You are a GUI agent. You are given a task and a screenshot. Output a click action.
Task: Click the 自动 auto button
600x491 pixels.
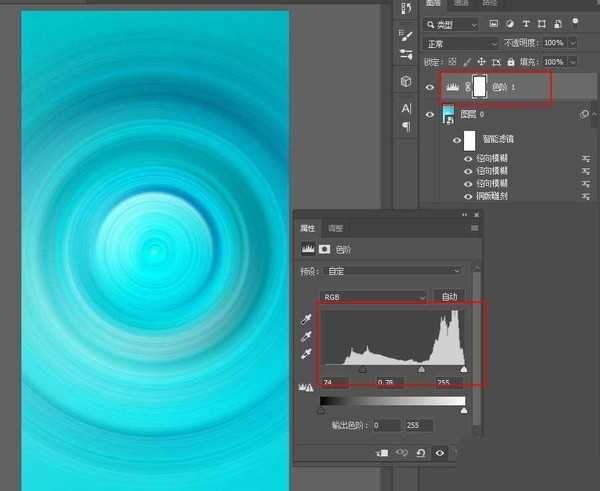(x=449, y=297)
